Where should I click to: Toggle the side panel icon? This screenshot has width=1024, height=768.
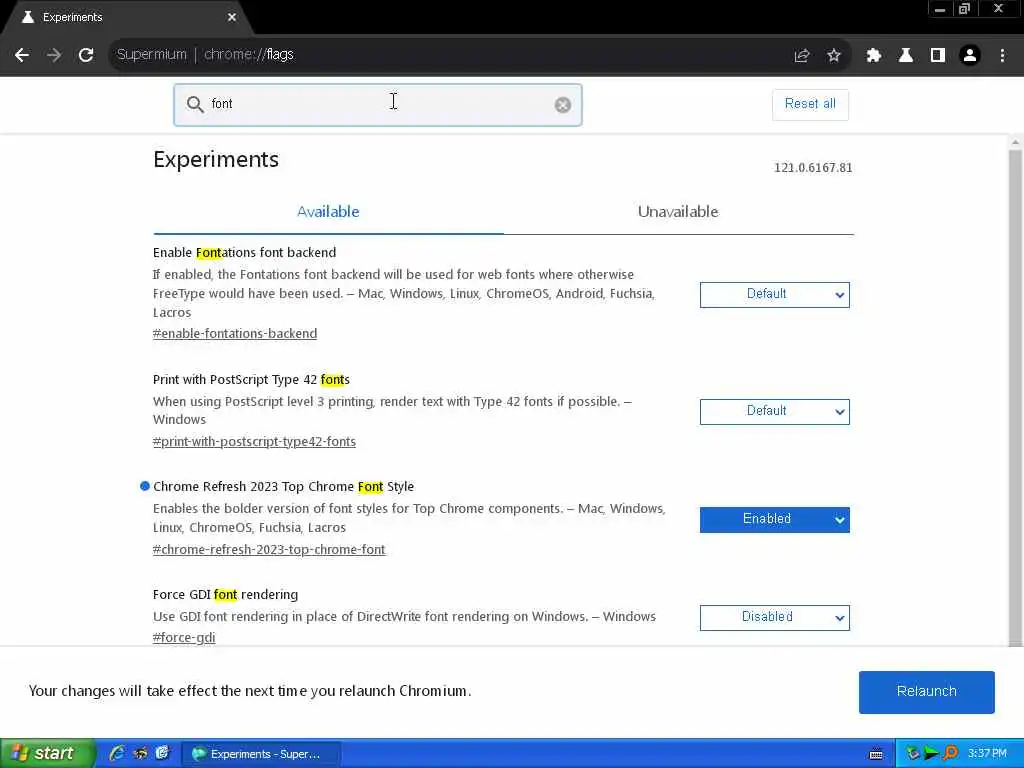tap(938, 55)
